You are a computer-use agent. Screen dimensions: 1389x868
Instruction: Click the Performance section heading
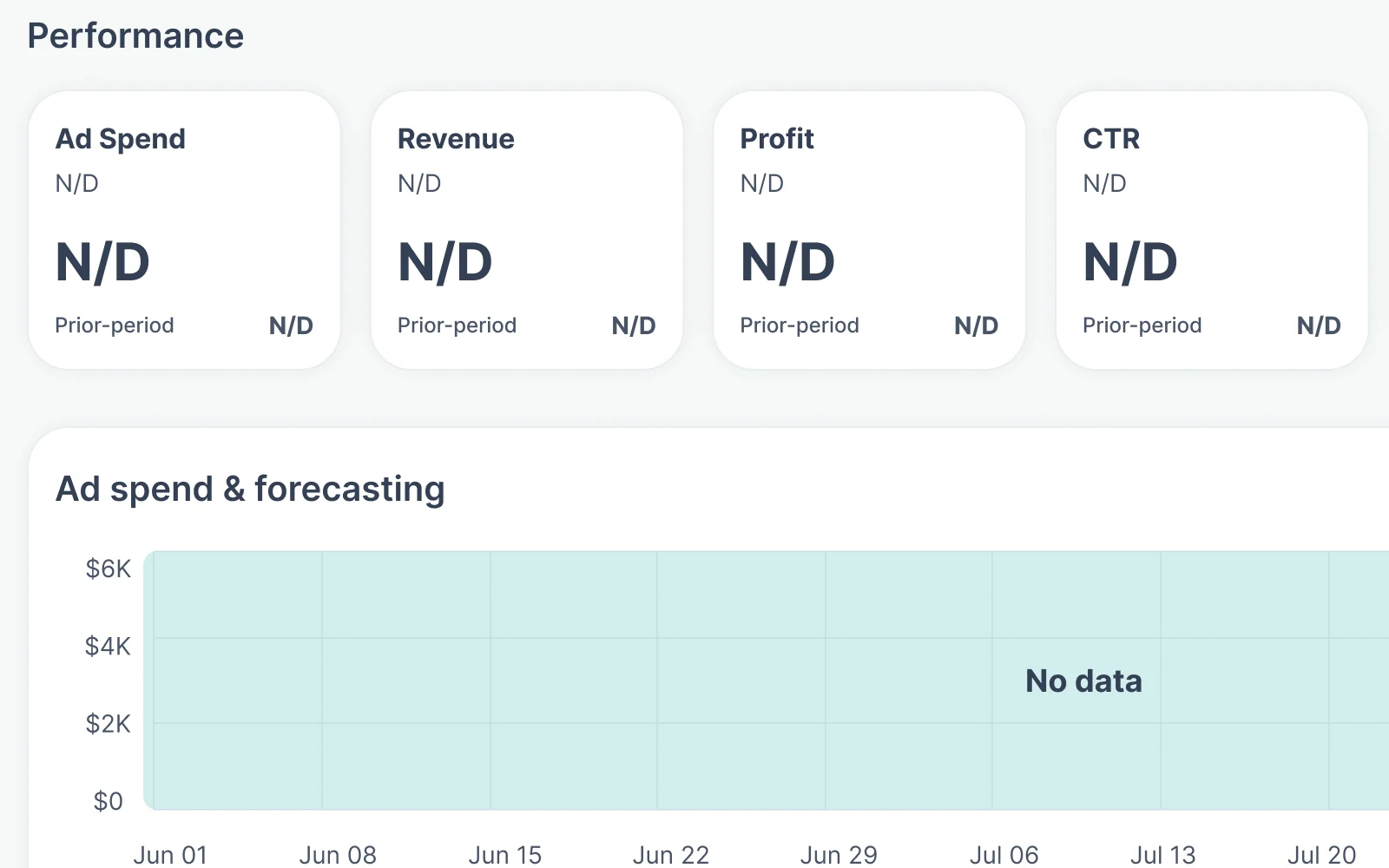[x=135, y=36]
